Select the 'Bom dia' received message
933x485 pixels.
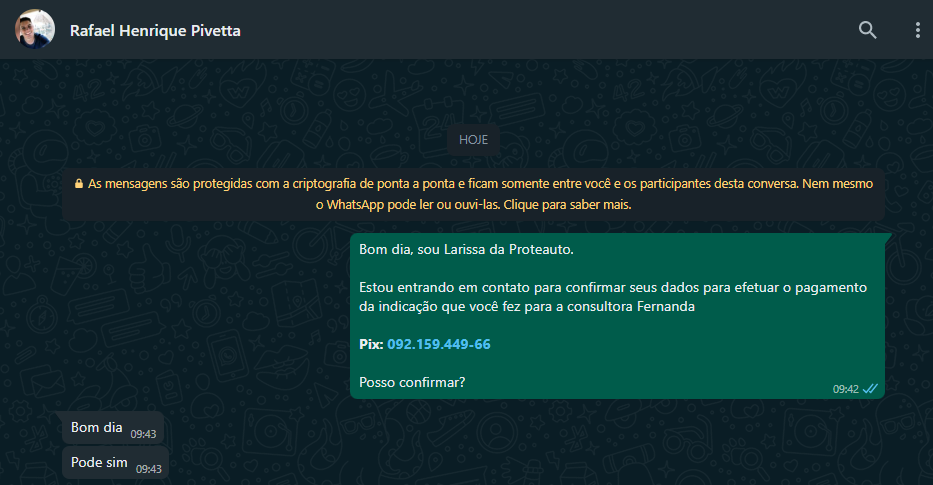[x=97, y=427]
